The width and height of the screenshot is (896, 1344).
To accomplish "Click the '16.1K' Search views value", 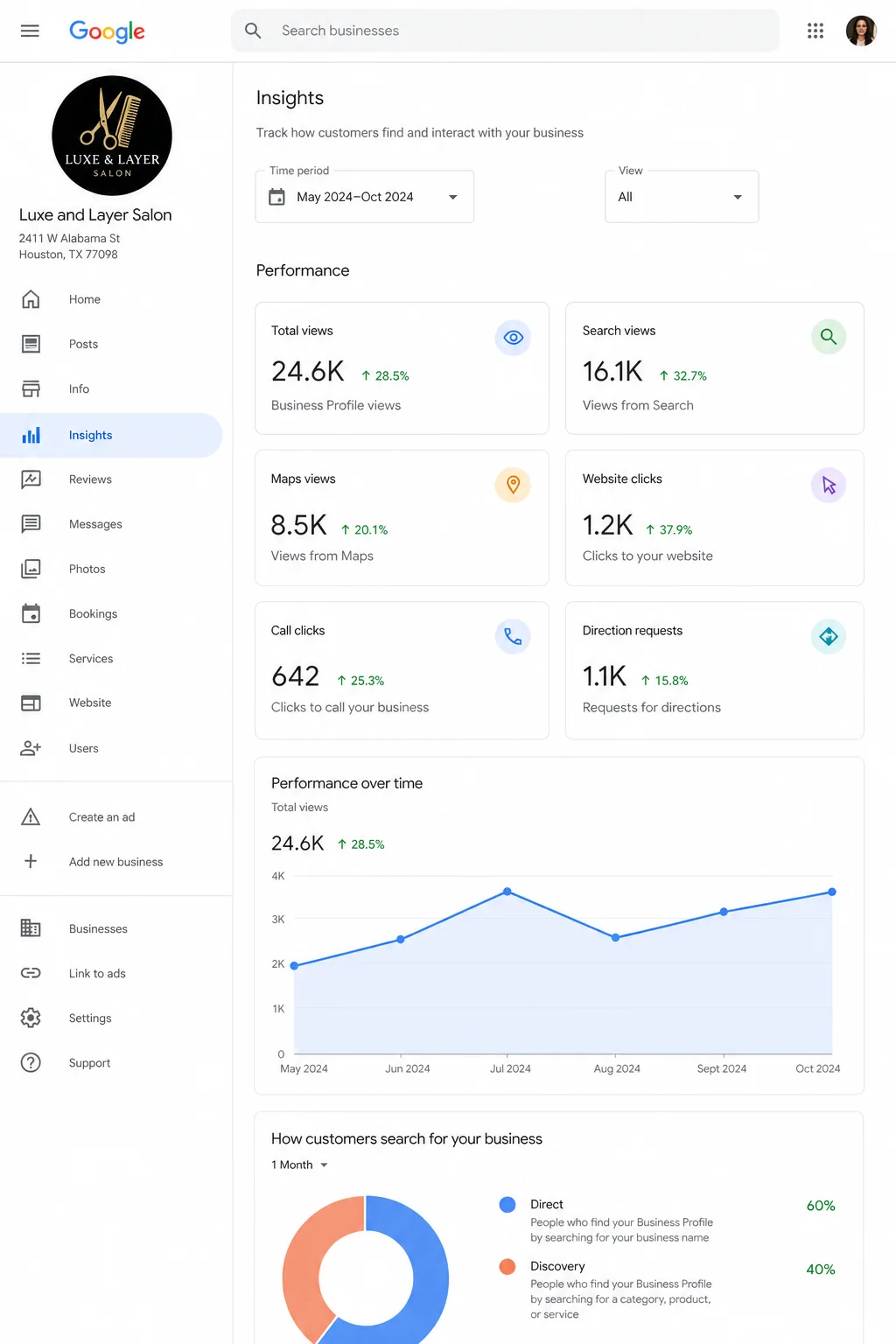I will 612,372.
